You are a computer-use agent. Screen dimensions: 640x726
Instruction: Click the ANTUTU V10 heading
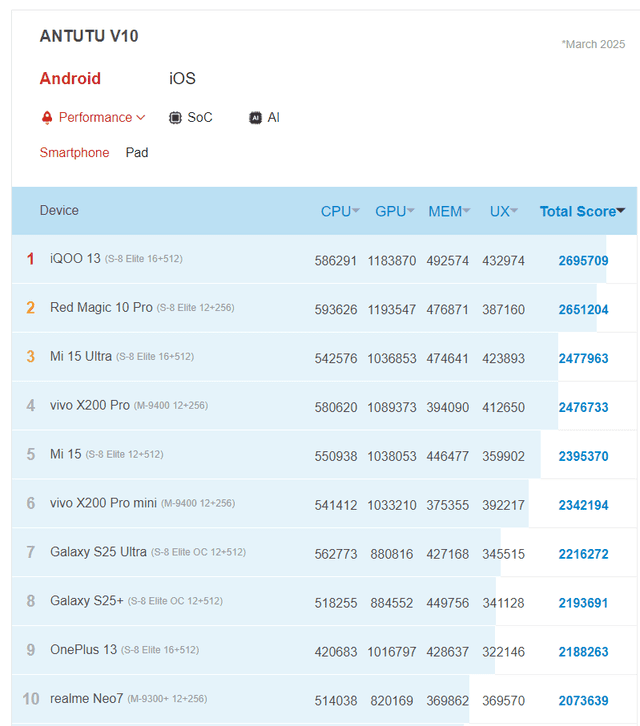click(x=89, y=36)
